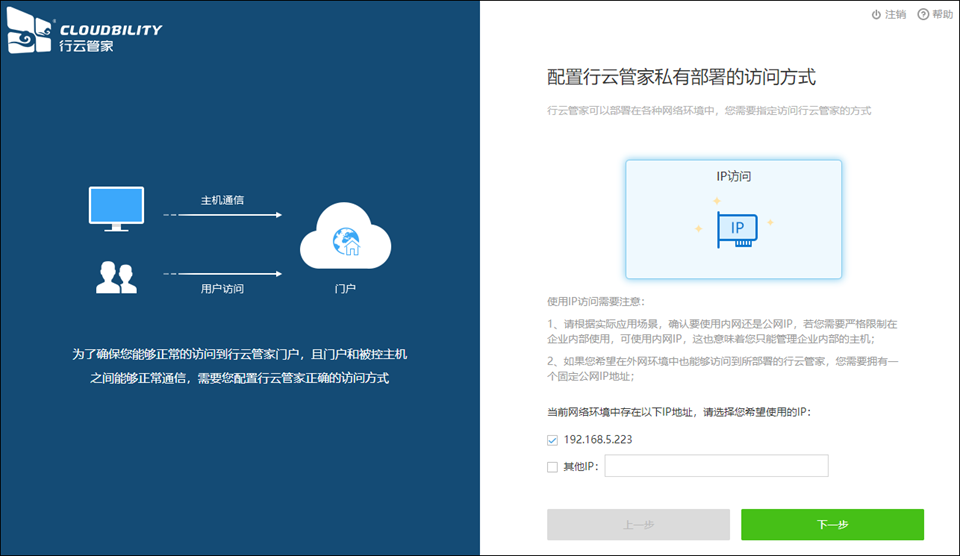Viewport: 960px width, 556px height.
Task: Click the 门户 label under the cloud
Action: pos(345,289)
